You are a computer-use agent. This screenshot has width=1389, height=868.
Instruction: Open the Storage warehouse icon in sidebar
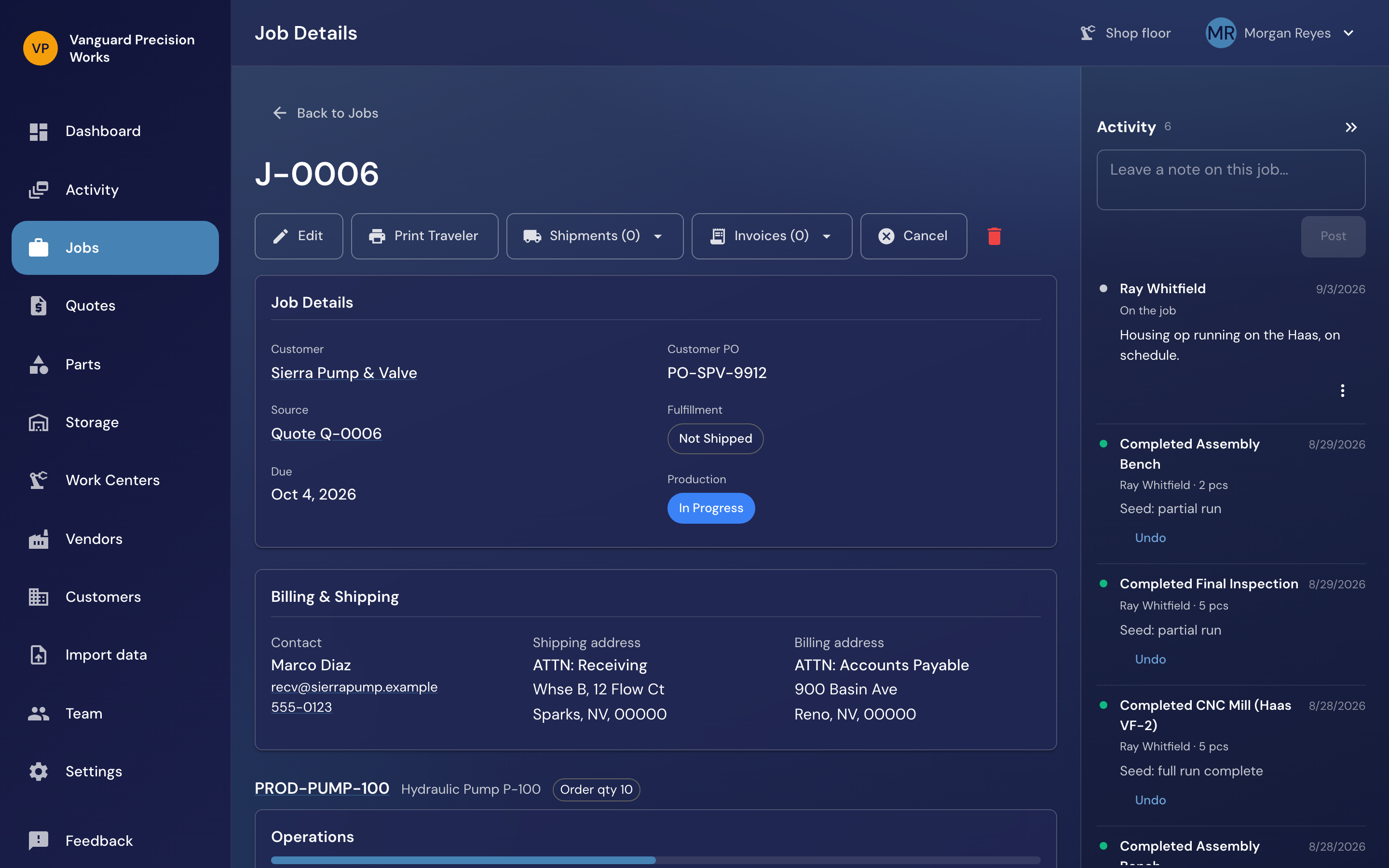39,422
